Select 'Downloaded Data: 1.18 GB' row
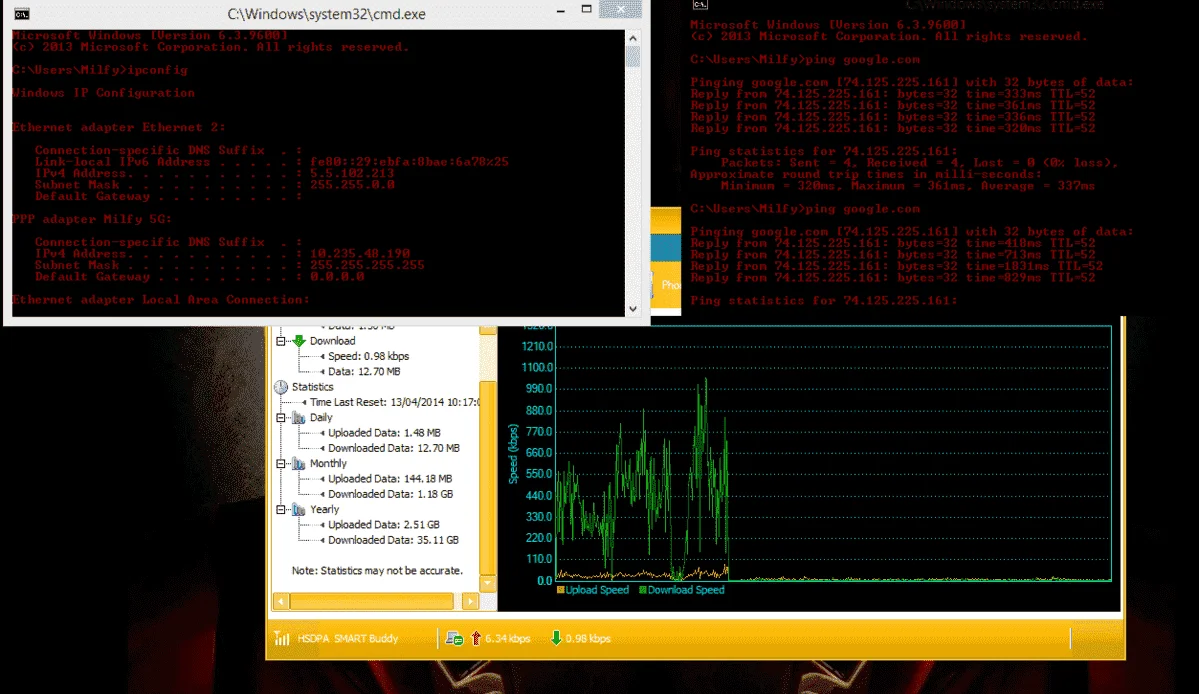Screen dimensions: 1199x694 [x=391, y=494]
